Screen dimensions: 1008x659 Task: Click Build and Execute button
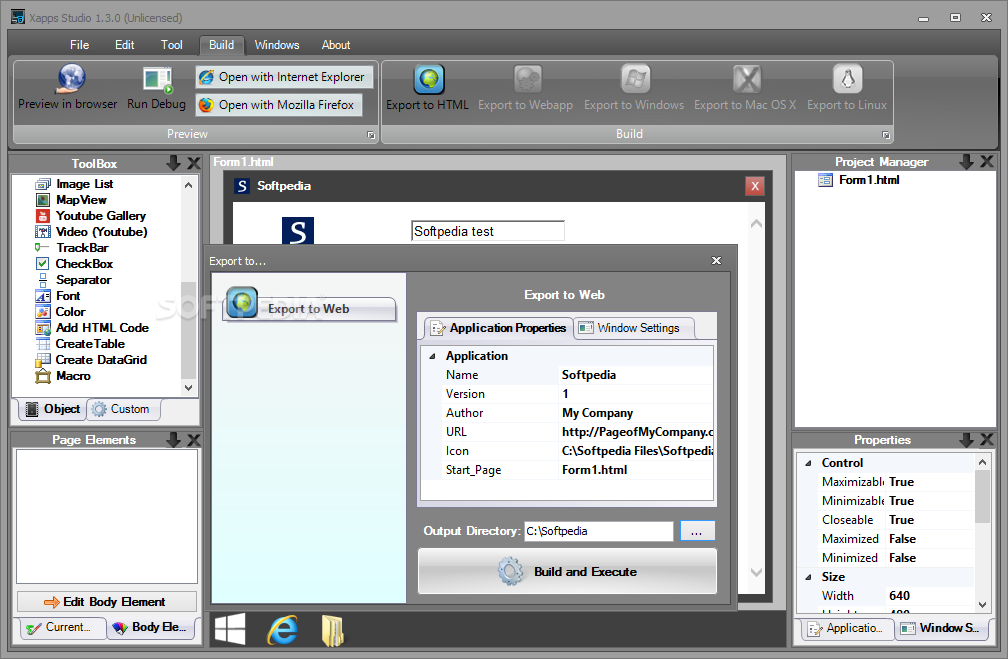coord(567,572)
